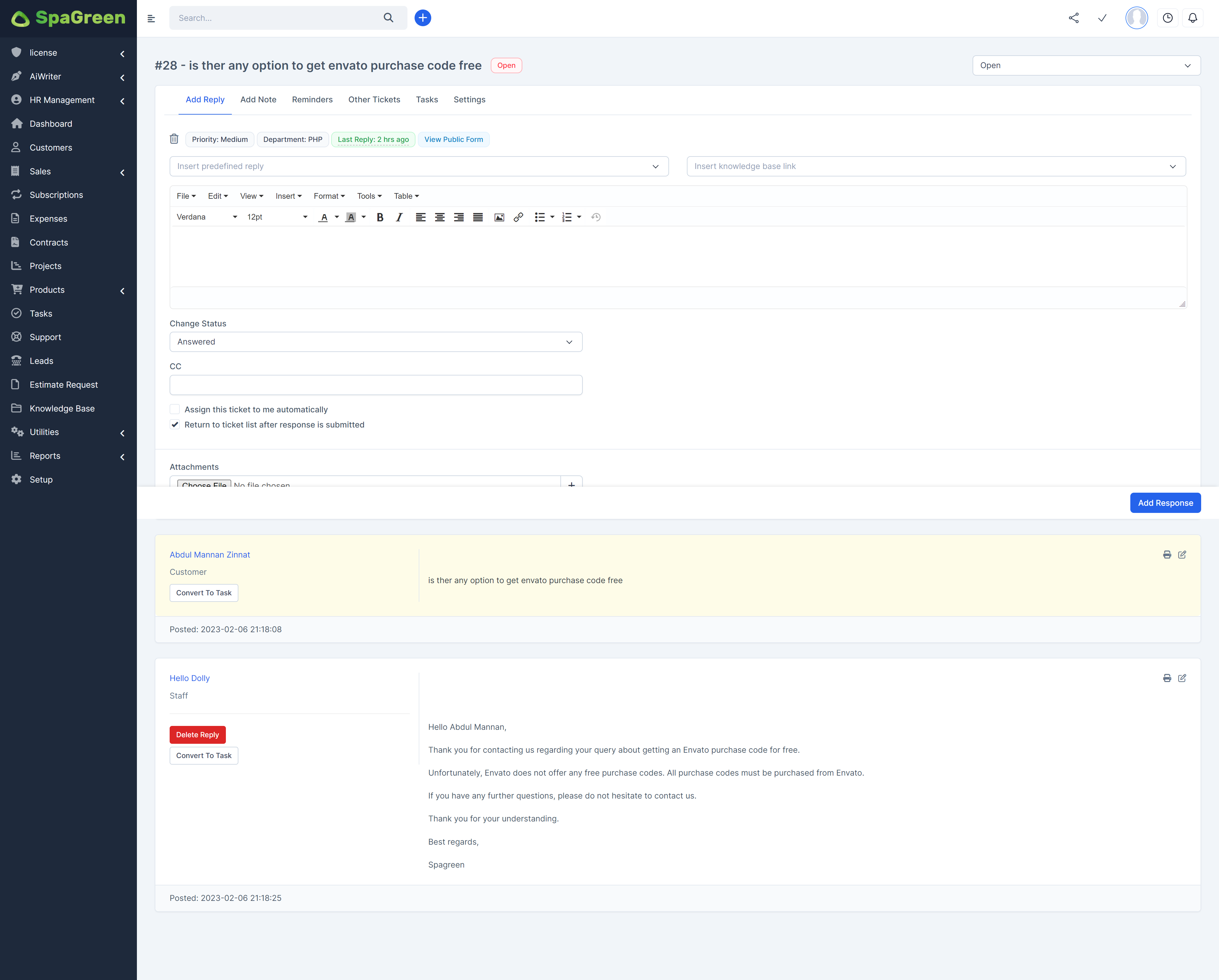The height and width of the screenshot is (980, 1219).
Task: Switch to the Add Note tab
Action: tap(258, 99)
